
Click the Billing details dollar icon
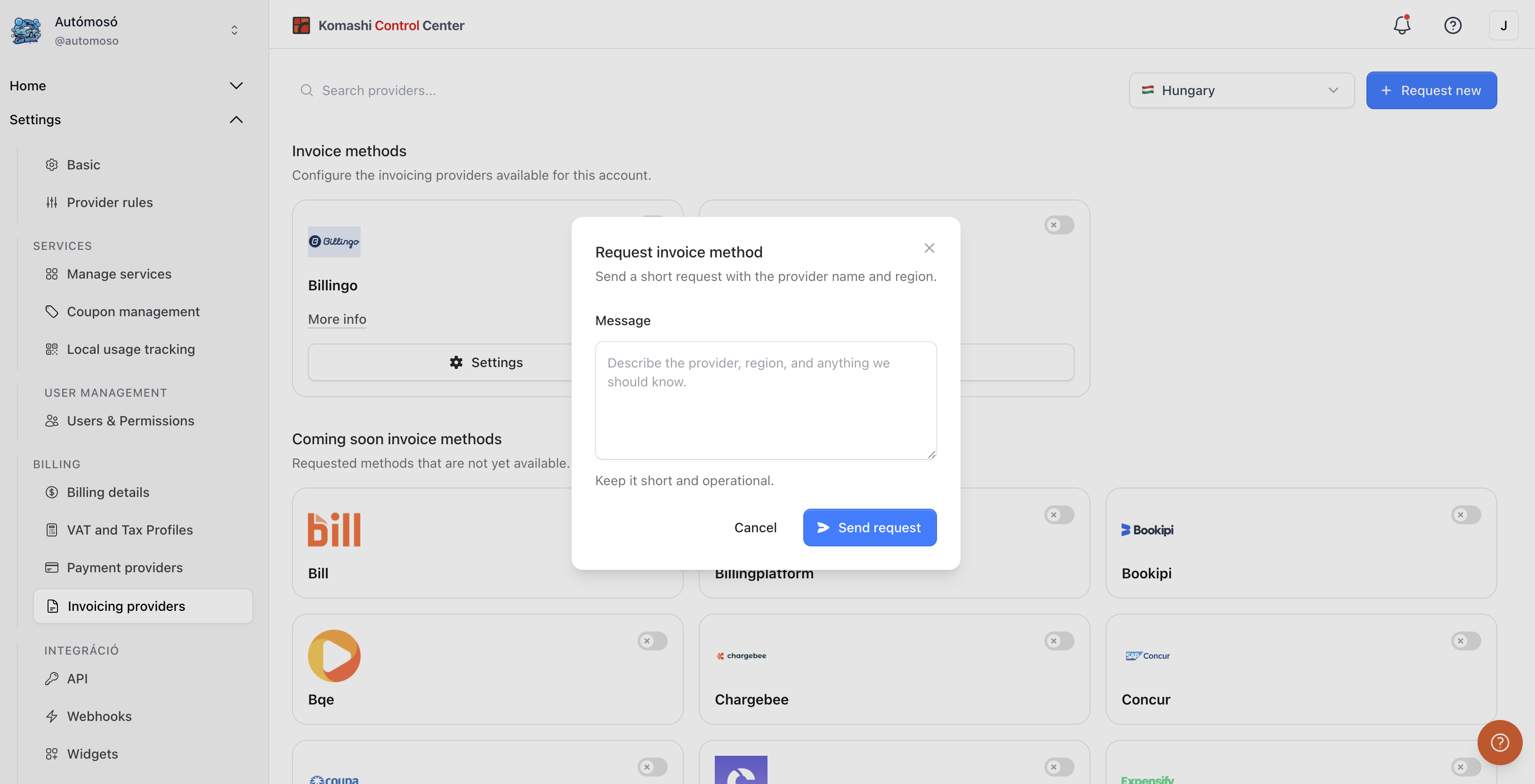pos(52,492)
